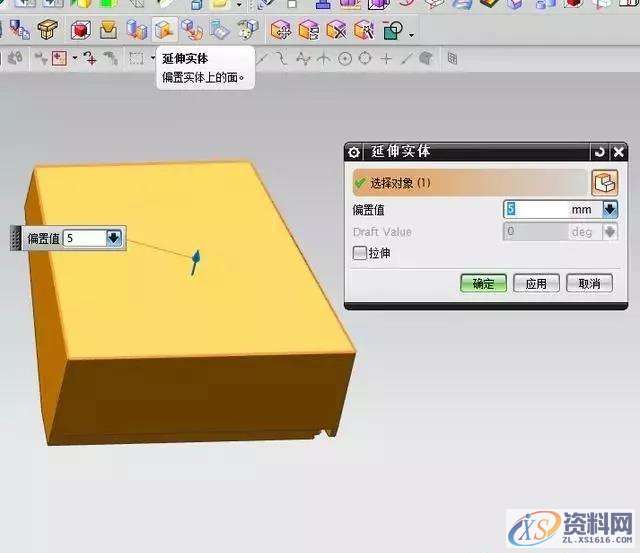Viewport: 640px width, 553px height.
Task: Click the 选择对象 (1) selection row
Action: point(468,183)
